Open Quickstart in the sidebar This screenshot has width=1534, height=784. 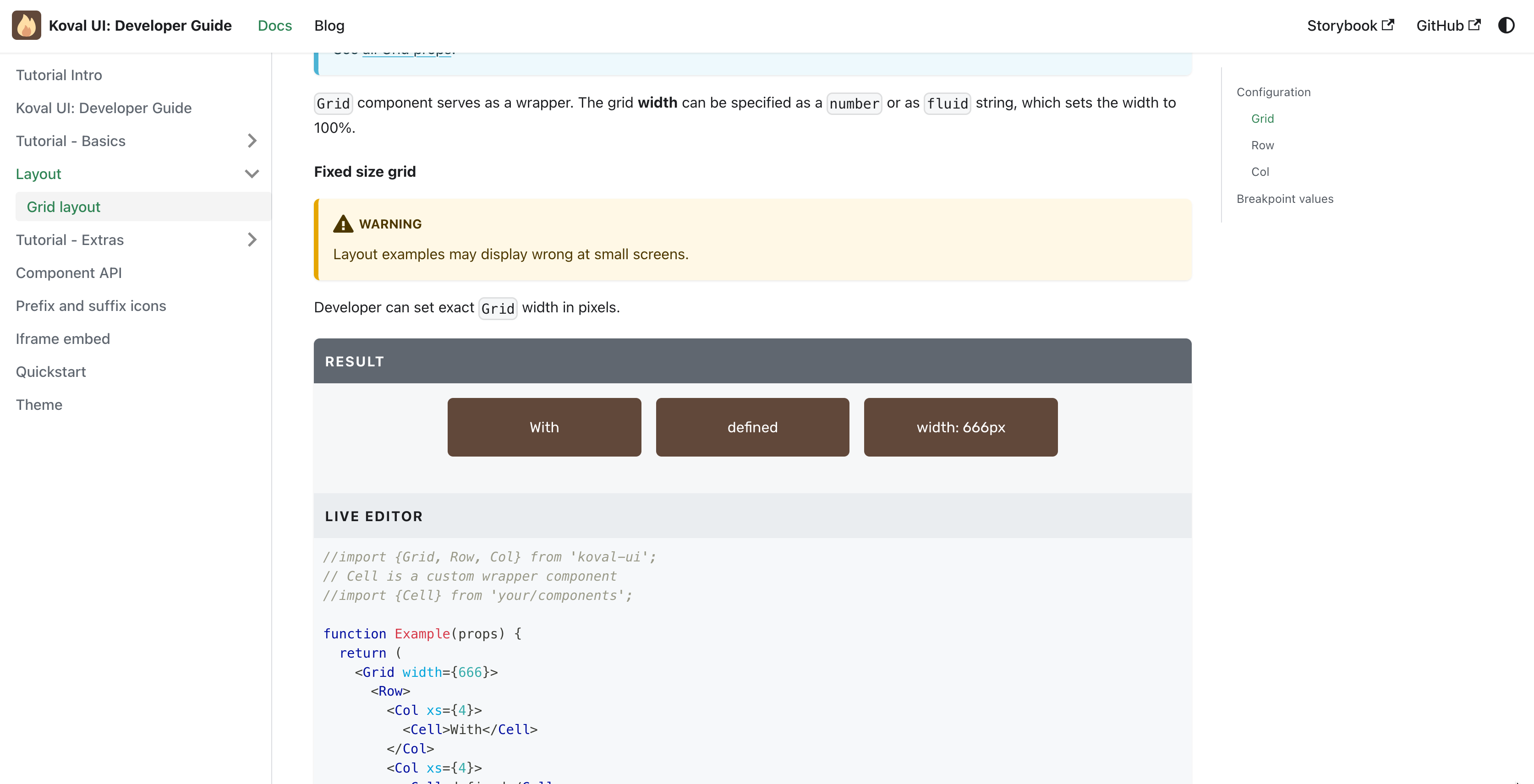pos(50,372)
